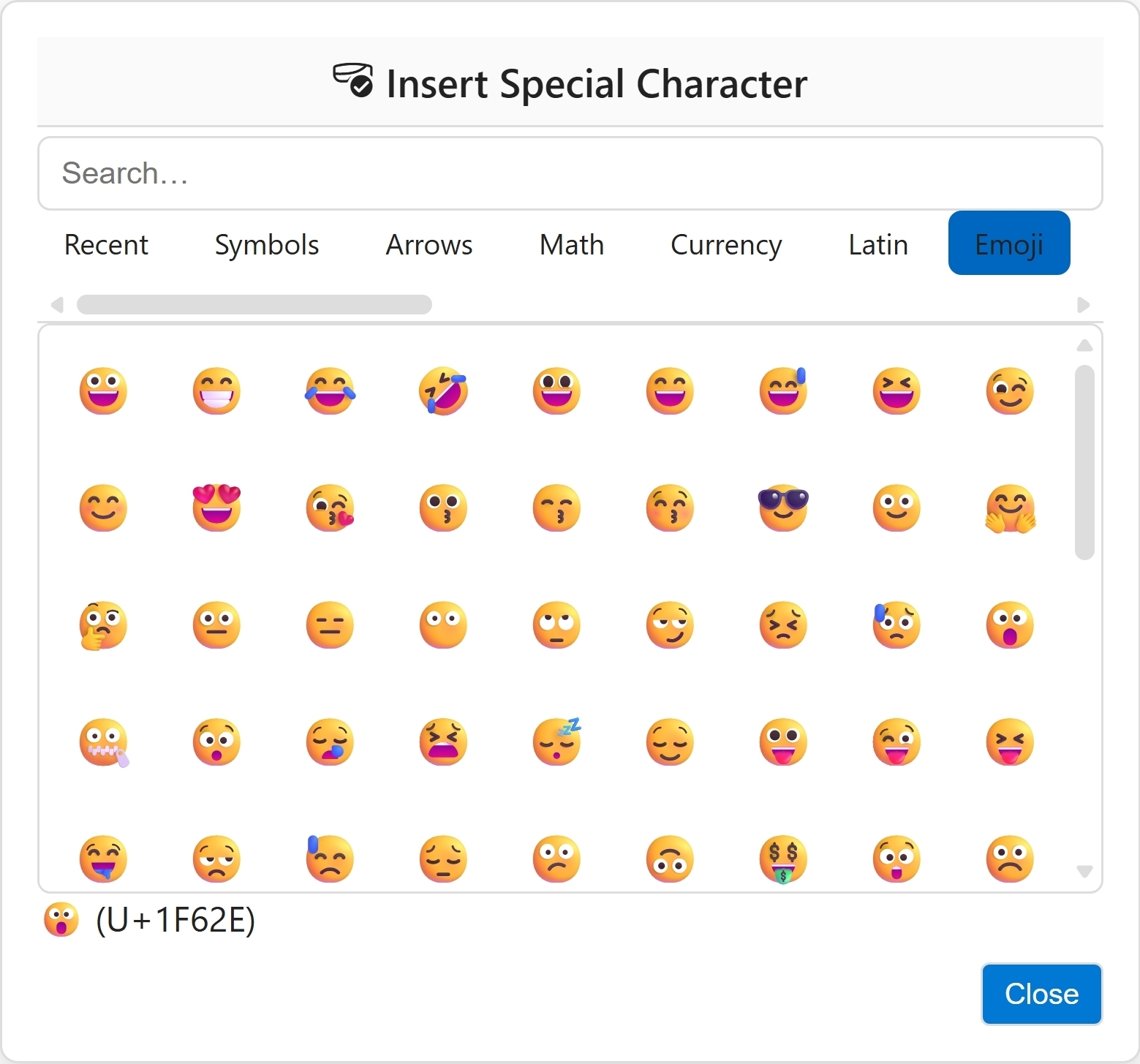The height and width of the screenshot is (1064, 1140).
Task: Insert the heart-eyes emoji
Action: [216, 508]
